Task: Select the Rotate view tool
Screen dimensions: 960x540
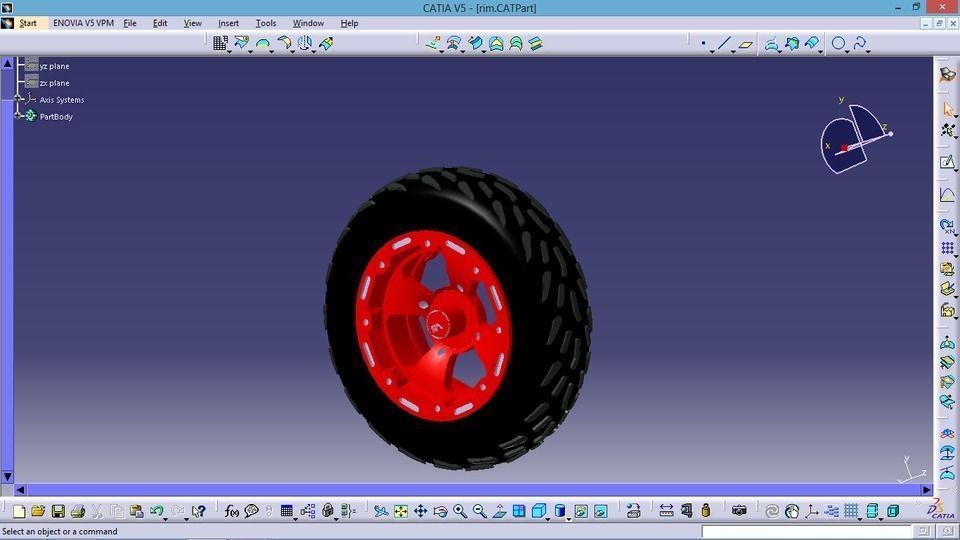Action: (440, 511)
